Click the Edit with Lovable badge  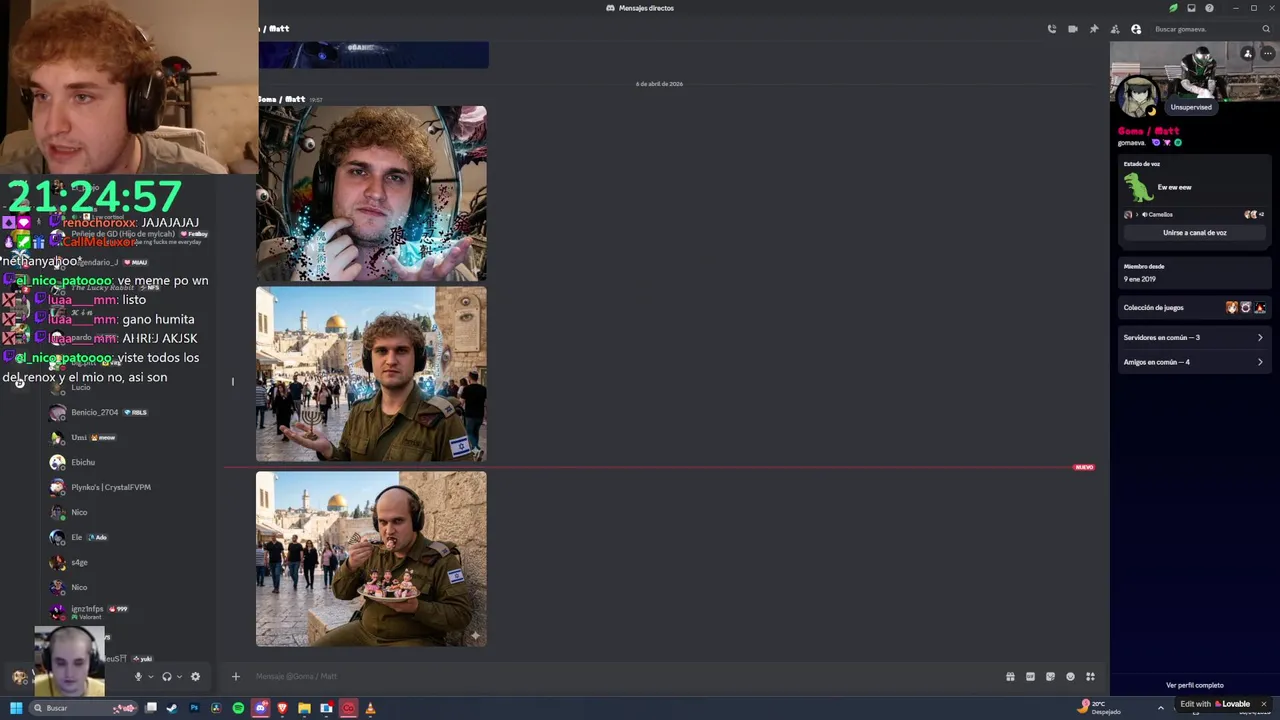pyautogui.click(x=1215, y=704)
